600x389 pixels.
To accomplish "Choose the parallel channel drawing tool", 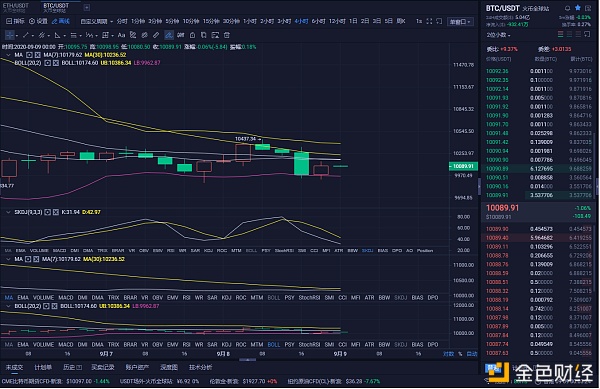I will click(41, 35).
